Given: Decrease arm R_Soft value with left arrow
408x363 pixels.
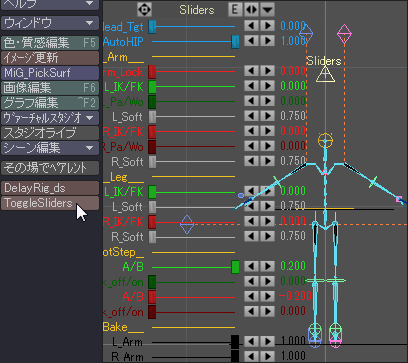Looking at the screenshot, I should 251,161.
